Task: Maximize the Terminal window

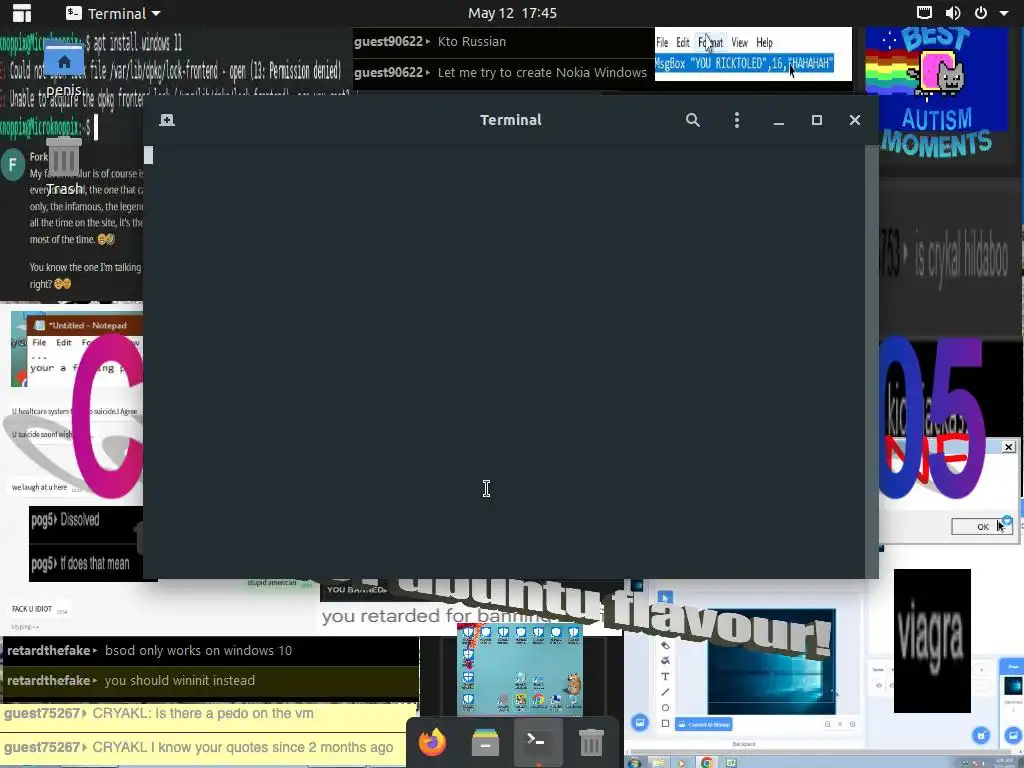Action: coord(816,120)
